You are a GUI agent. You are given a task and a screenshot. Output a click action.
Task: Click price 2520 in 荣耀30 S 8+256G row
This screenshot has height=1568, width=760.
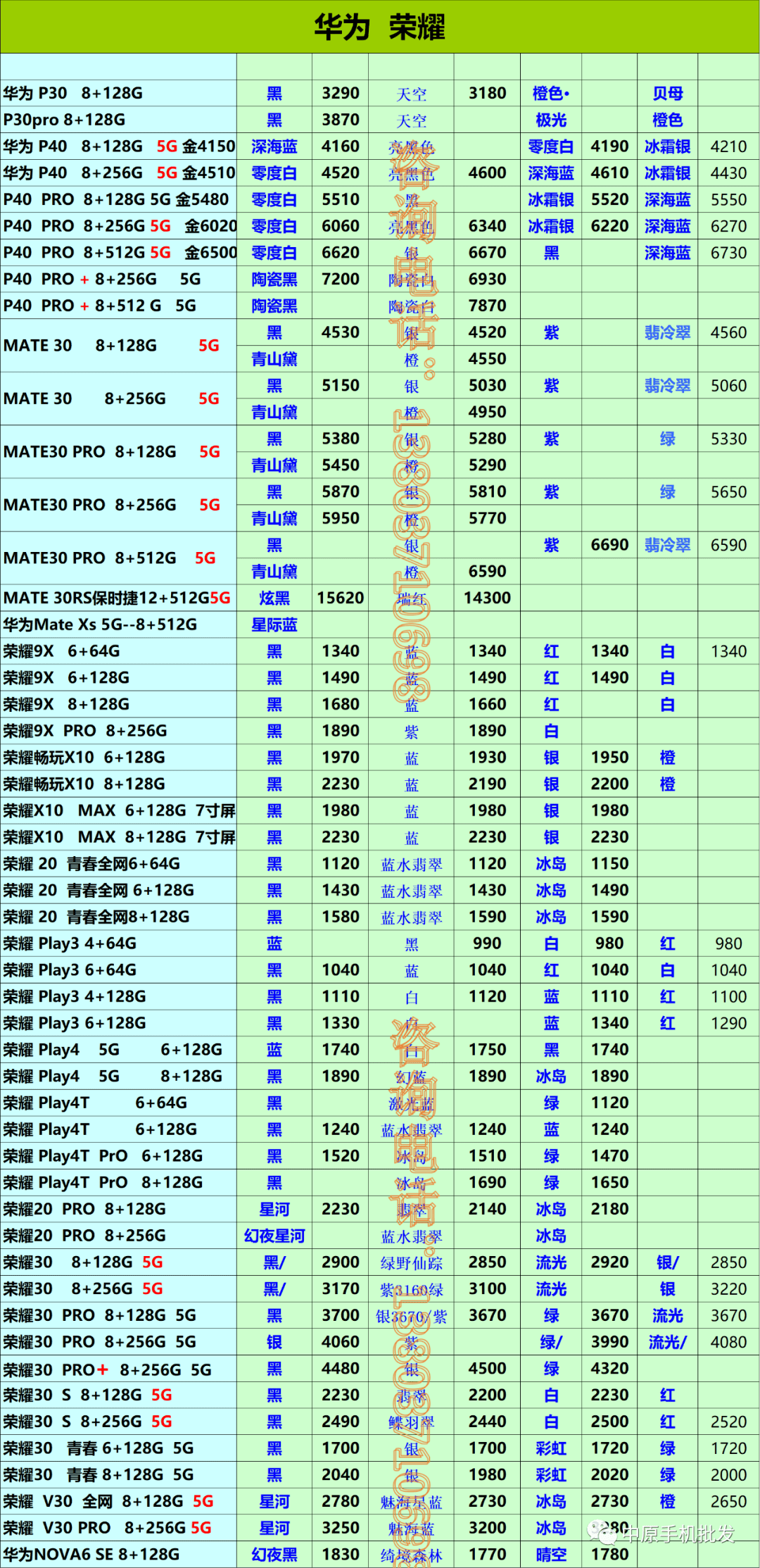click(x=728, y=1422)
